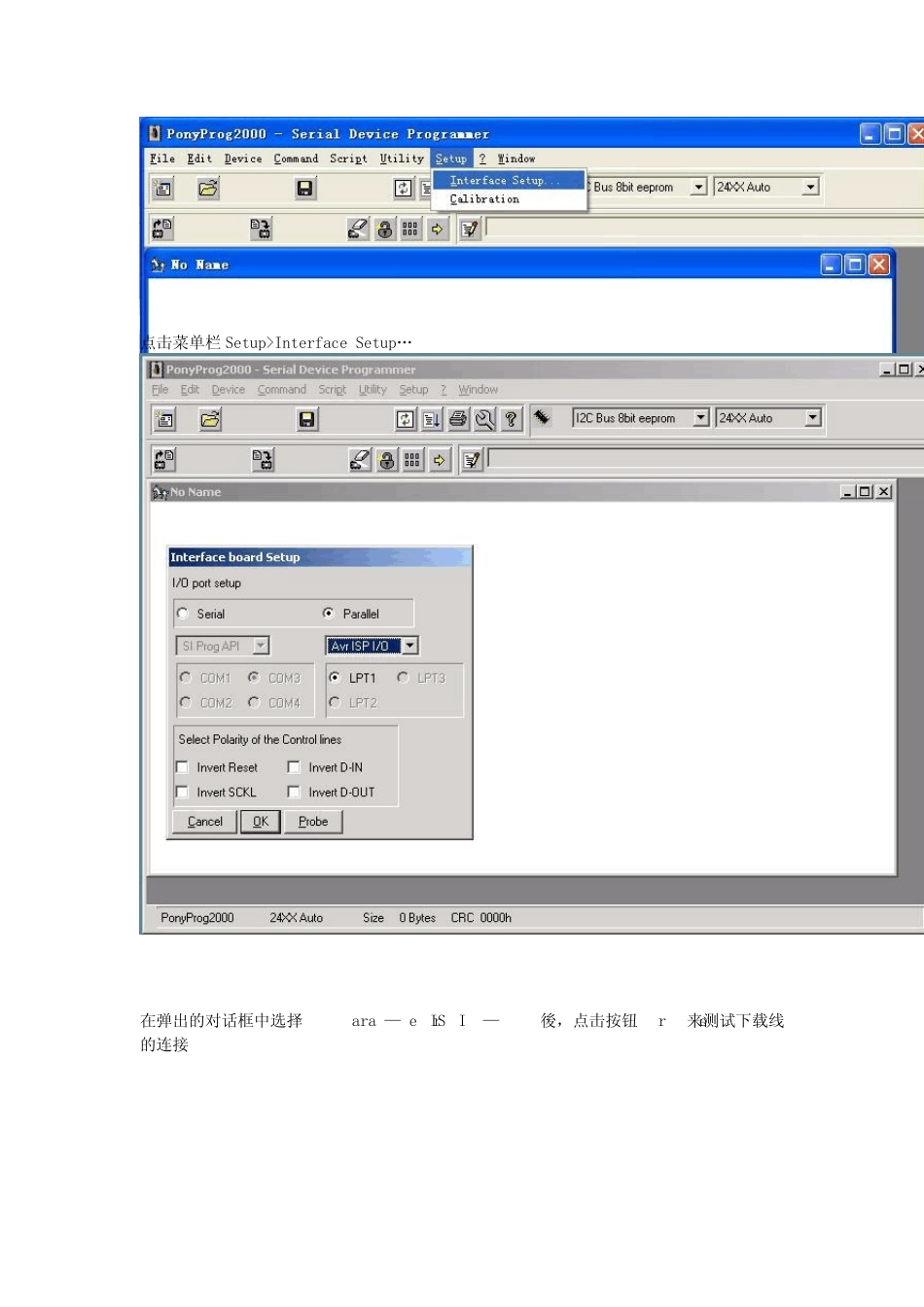Screen dimensions: 924x1307
Task: Enable the Invert SCKL checkbox
Action: coord(182,793)
